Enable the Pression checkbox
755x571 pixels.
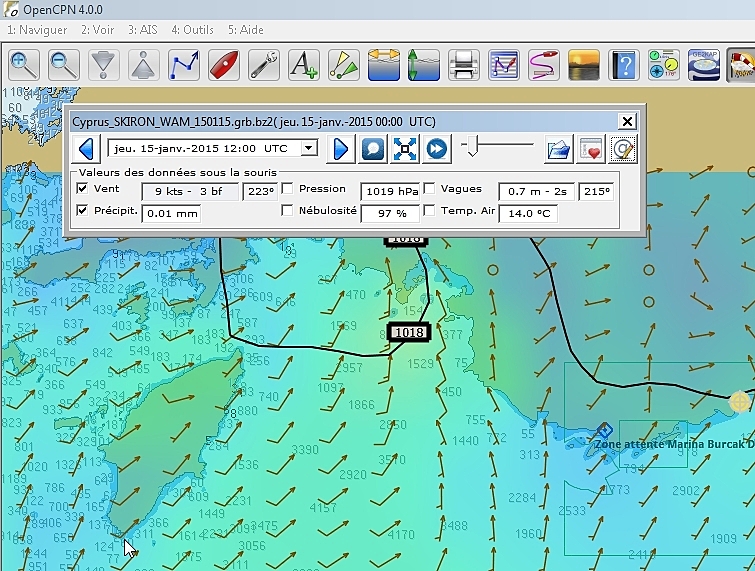pyautogui.click(x=287, y=188)
